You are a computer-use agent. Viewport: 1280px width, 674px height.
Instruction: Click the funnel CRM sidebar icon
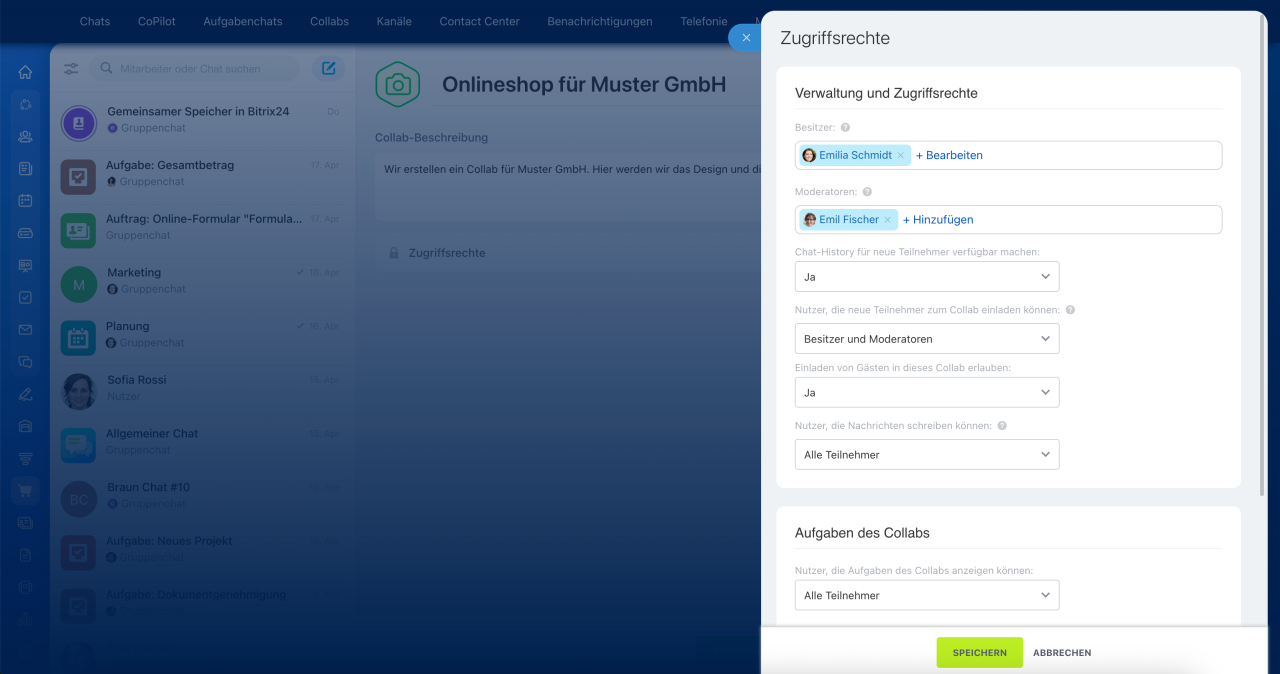coord(25,459)
